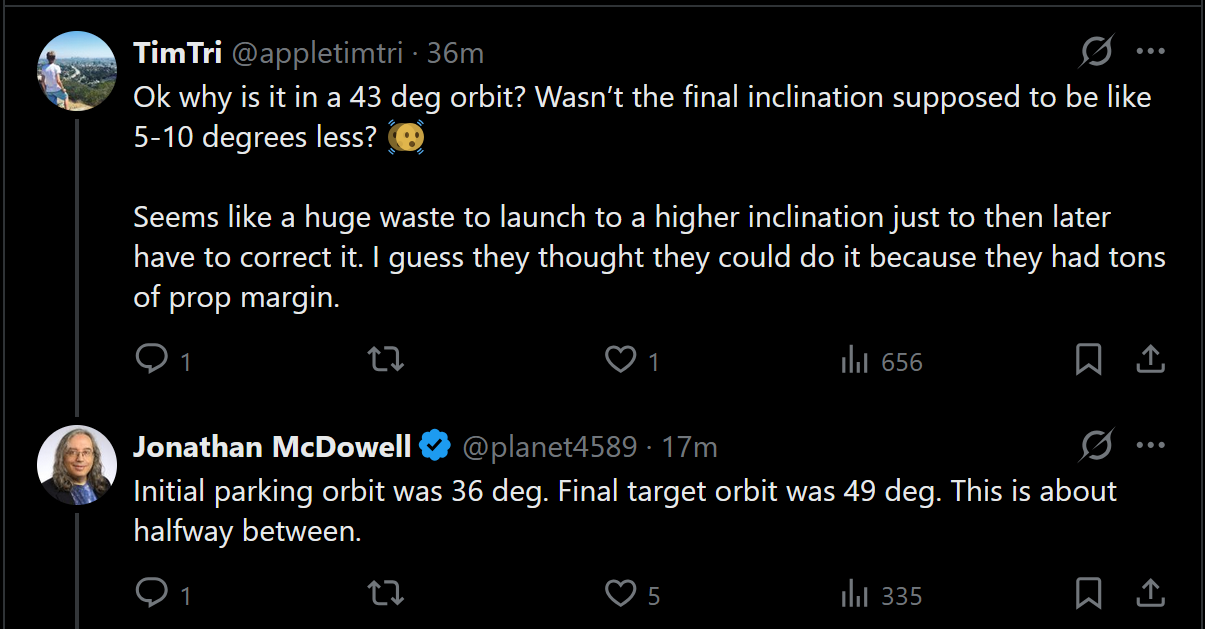Bookmark TimTri's tweet
1205x629 pixels.
[x=1088, y=360]
